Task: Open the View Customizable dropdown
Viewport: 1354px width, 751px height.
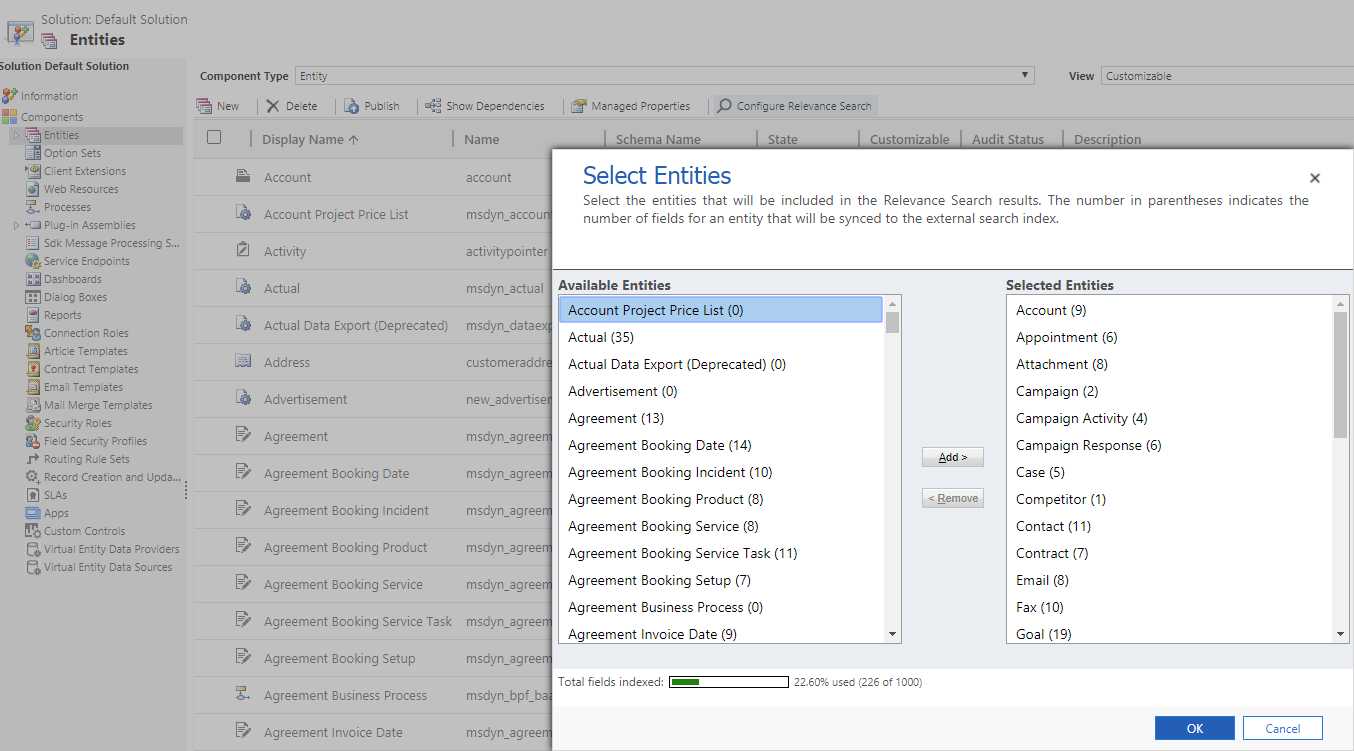Action: tap(1227, 76)
